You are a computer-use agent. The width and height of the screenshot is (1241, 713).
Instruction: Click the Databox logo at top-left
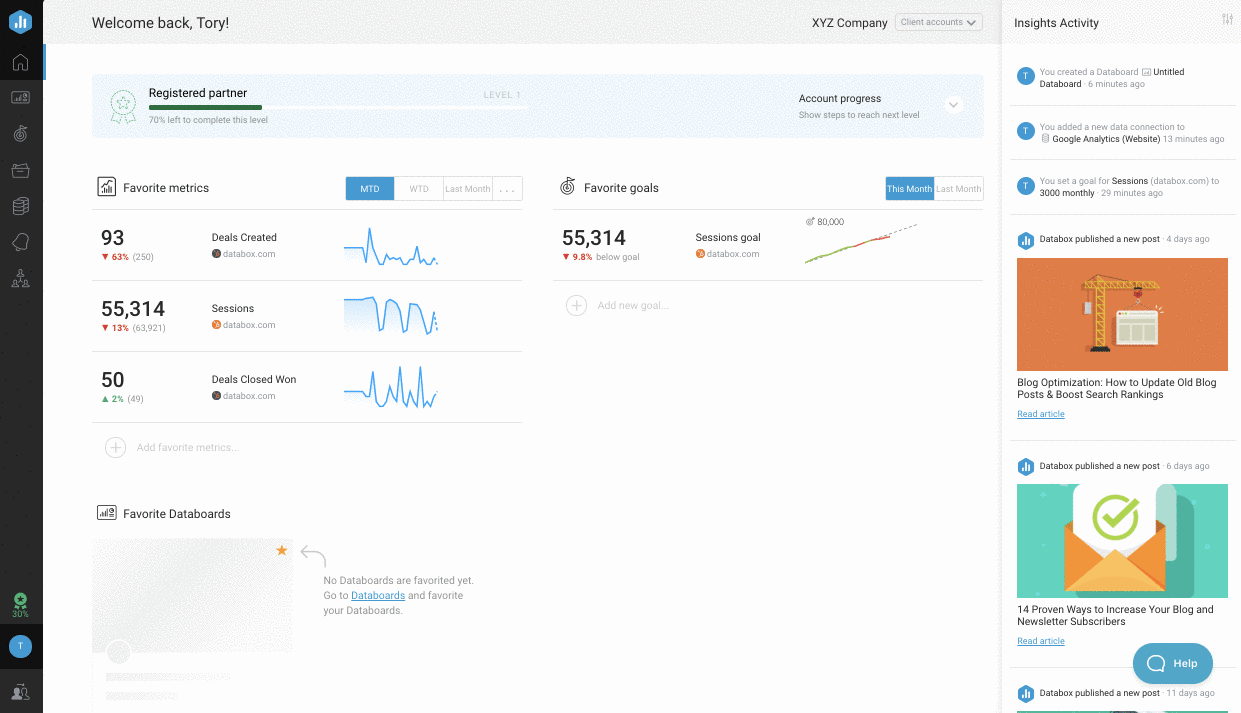[x=20, y=21]
